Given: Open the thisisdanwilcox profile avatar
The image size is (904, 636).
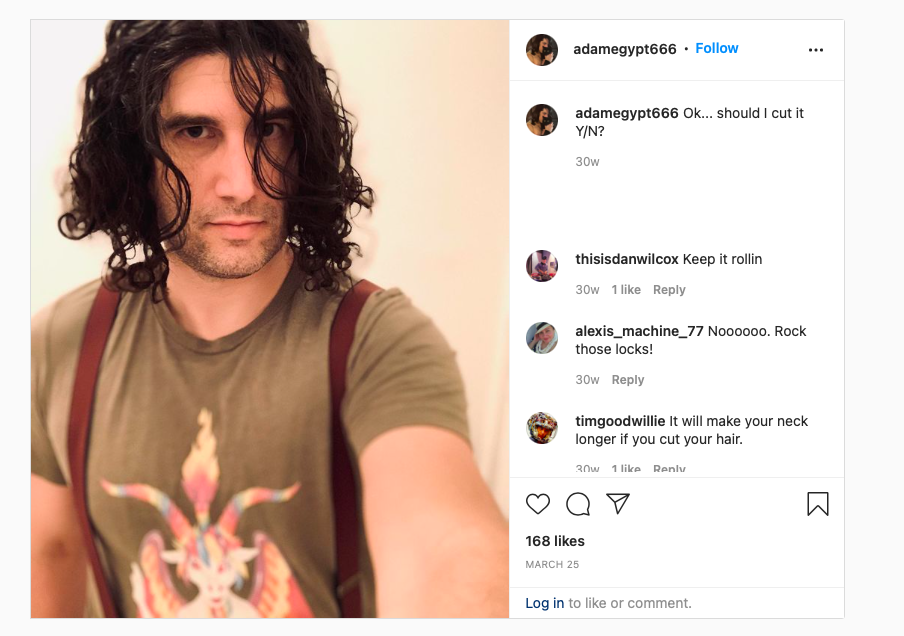Looking at the screenshot, I should click(x=542, y=266).
